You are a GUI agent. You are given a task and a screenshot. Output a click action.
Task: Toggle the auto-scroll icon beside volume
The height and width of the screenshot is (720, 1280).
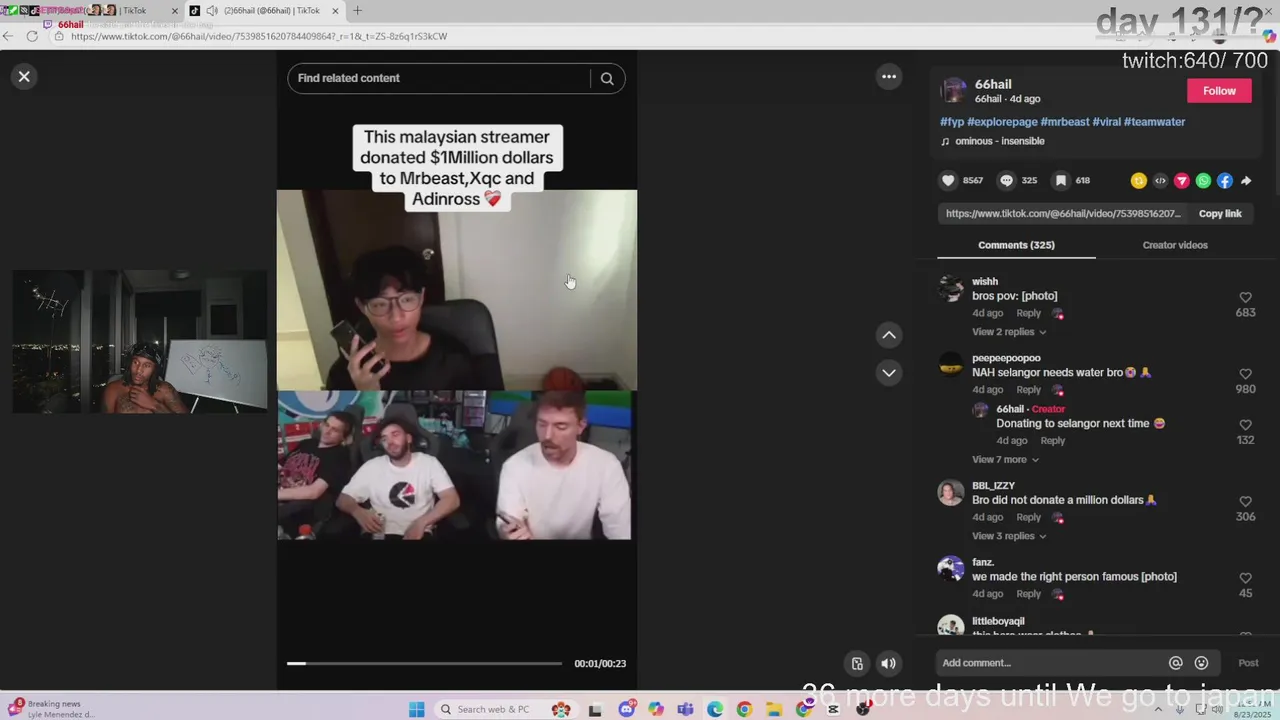(857, 663)
